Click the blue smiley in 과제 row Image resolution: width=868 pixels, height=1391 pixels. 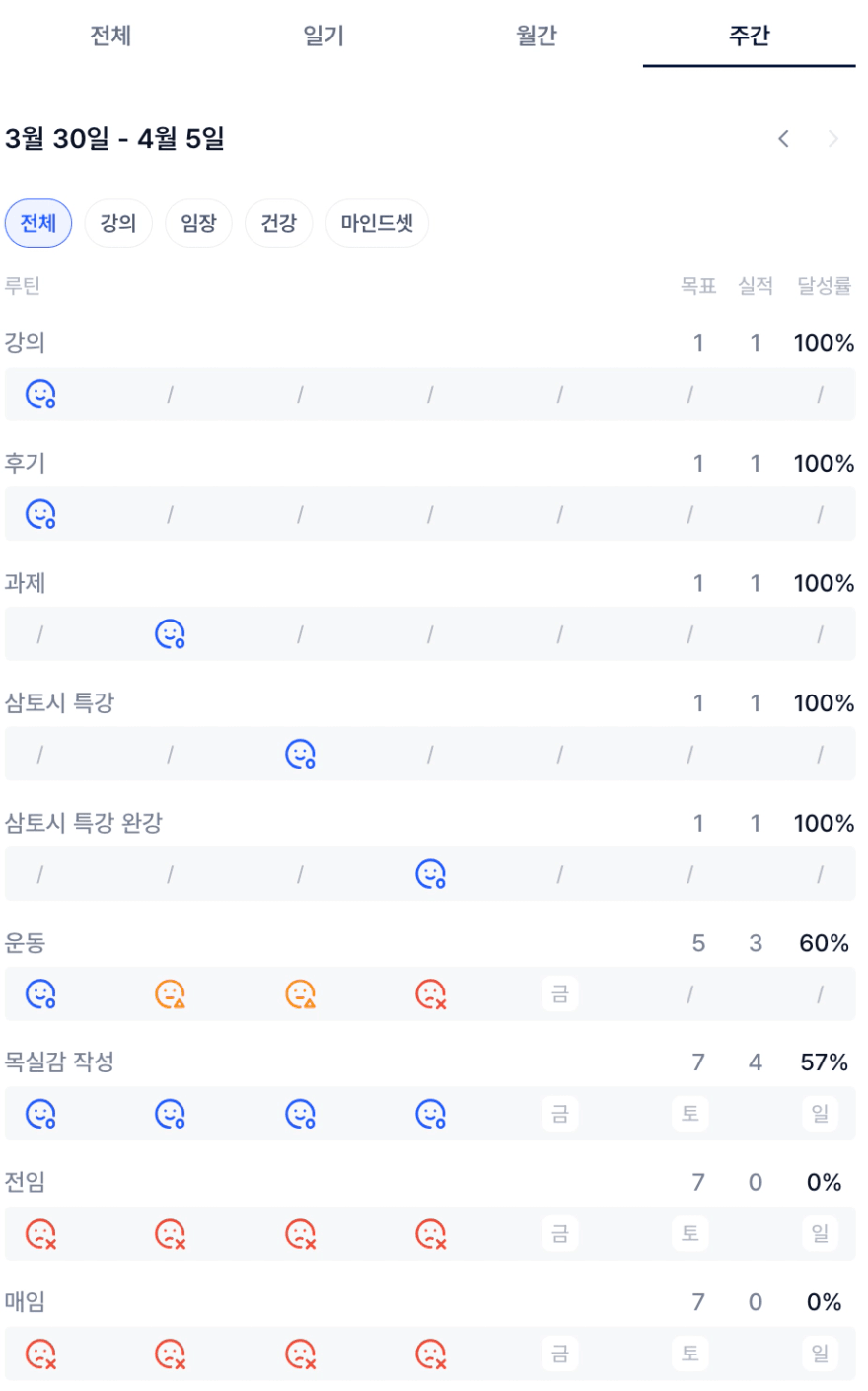point(171,634)
